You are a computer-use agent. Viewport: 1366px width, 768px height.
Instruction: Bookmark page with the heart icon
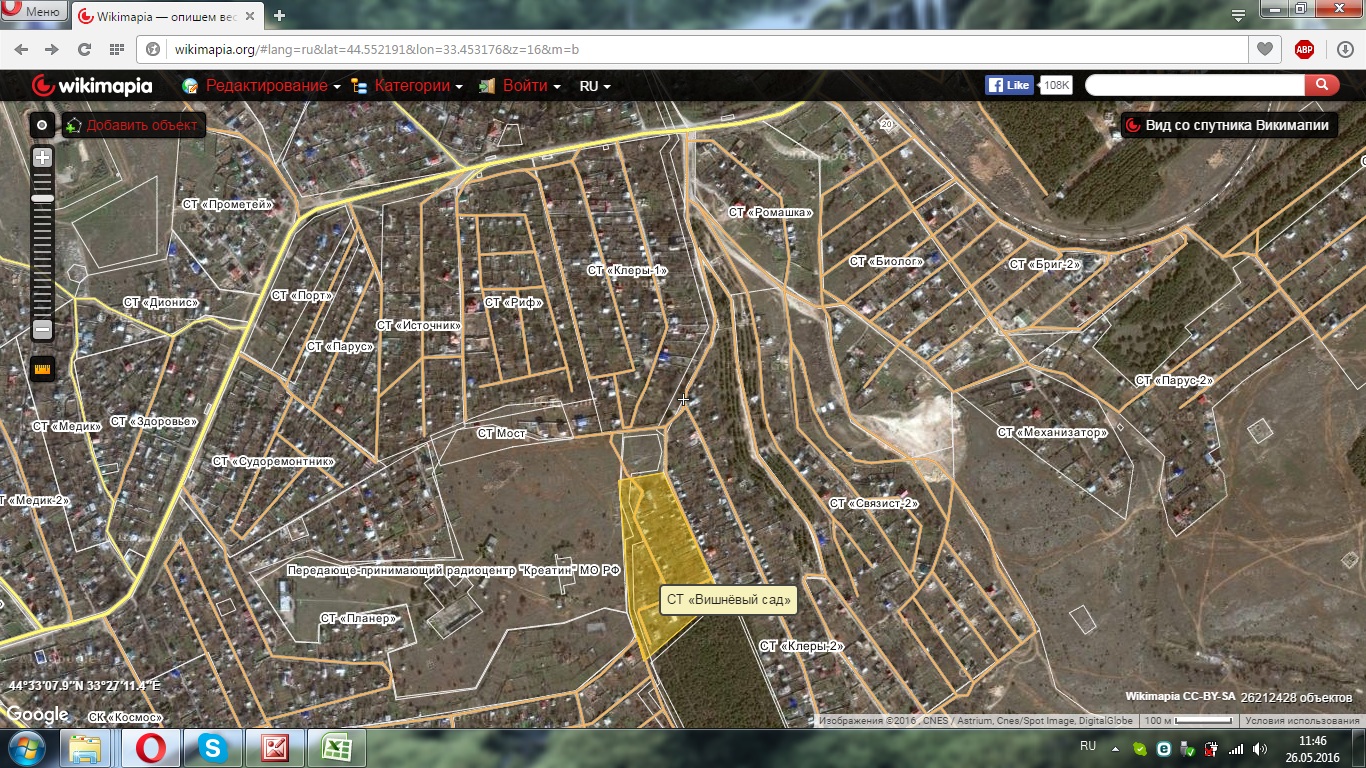(x=1265, y=49)
